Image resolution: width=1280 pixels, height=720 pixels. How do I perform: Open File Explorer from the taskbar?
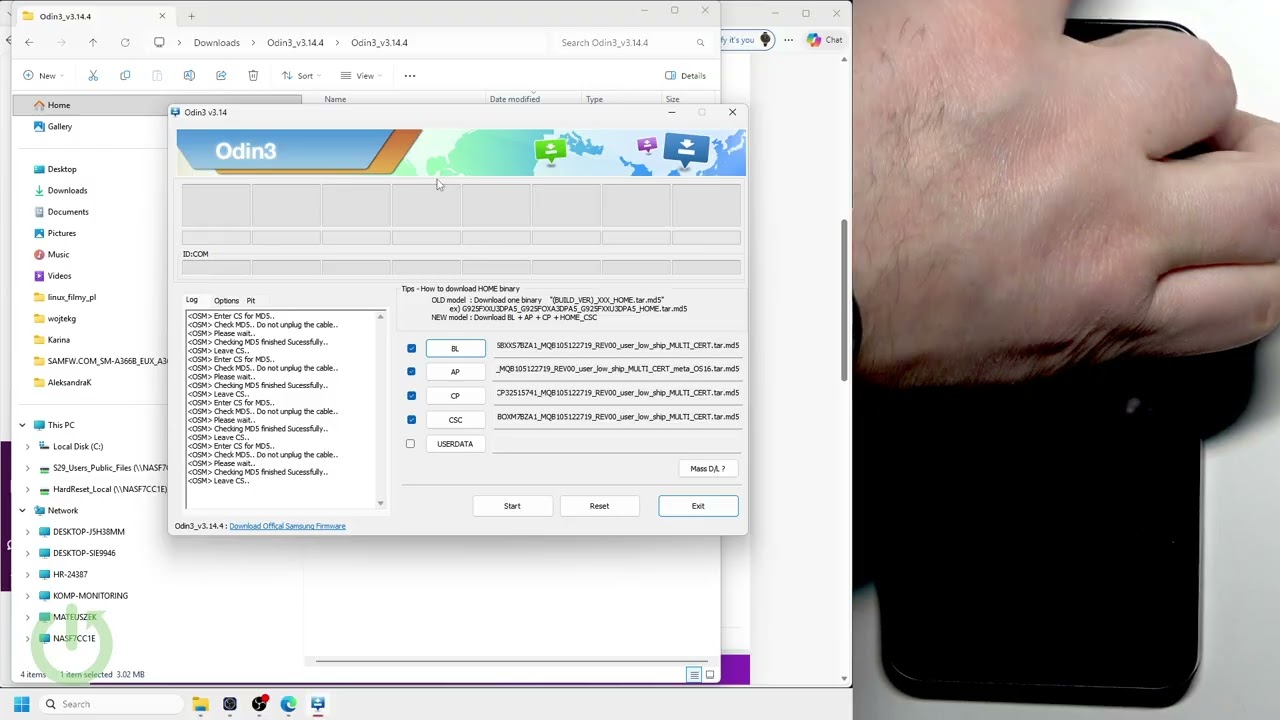tap(200, 704)
